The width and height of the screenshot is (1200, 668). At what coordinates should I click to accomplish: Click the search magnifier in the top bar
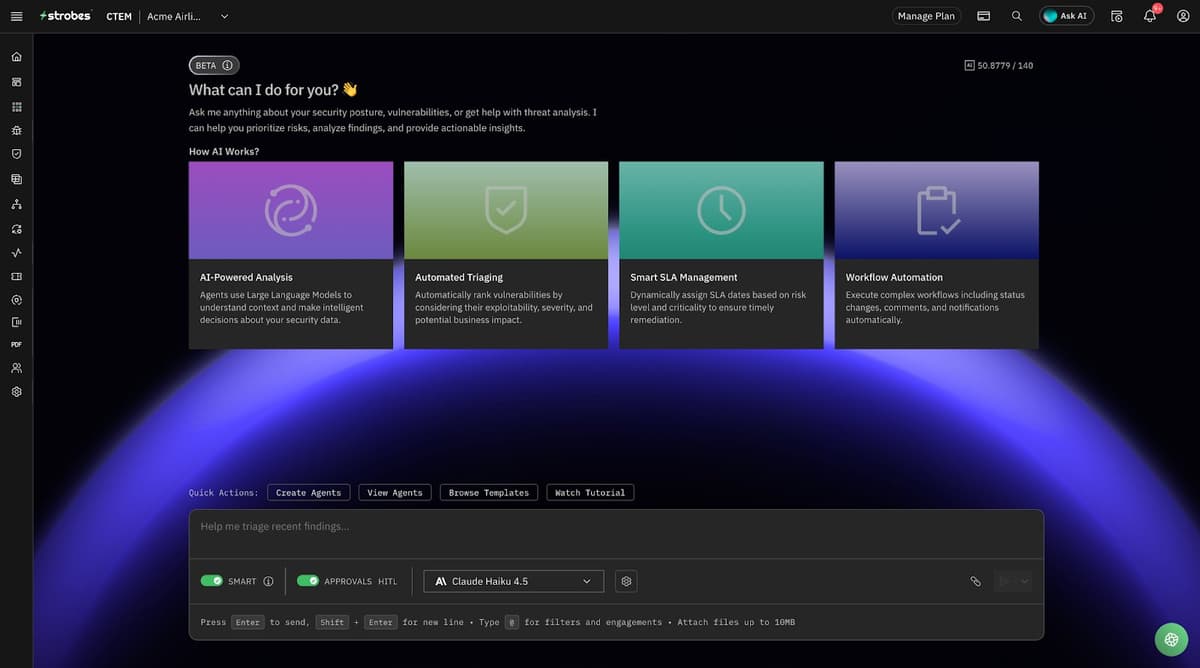click(1017, 16)
